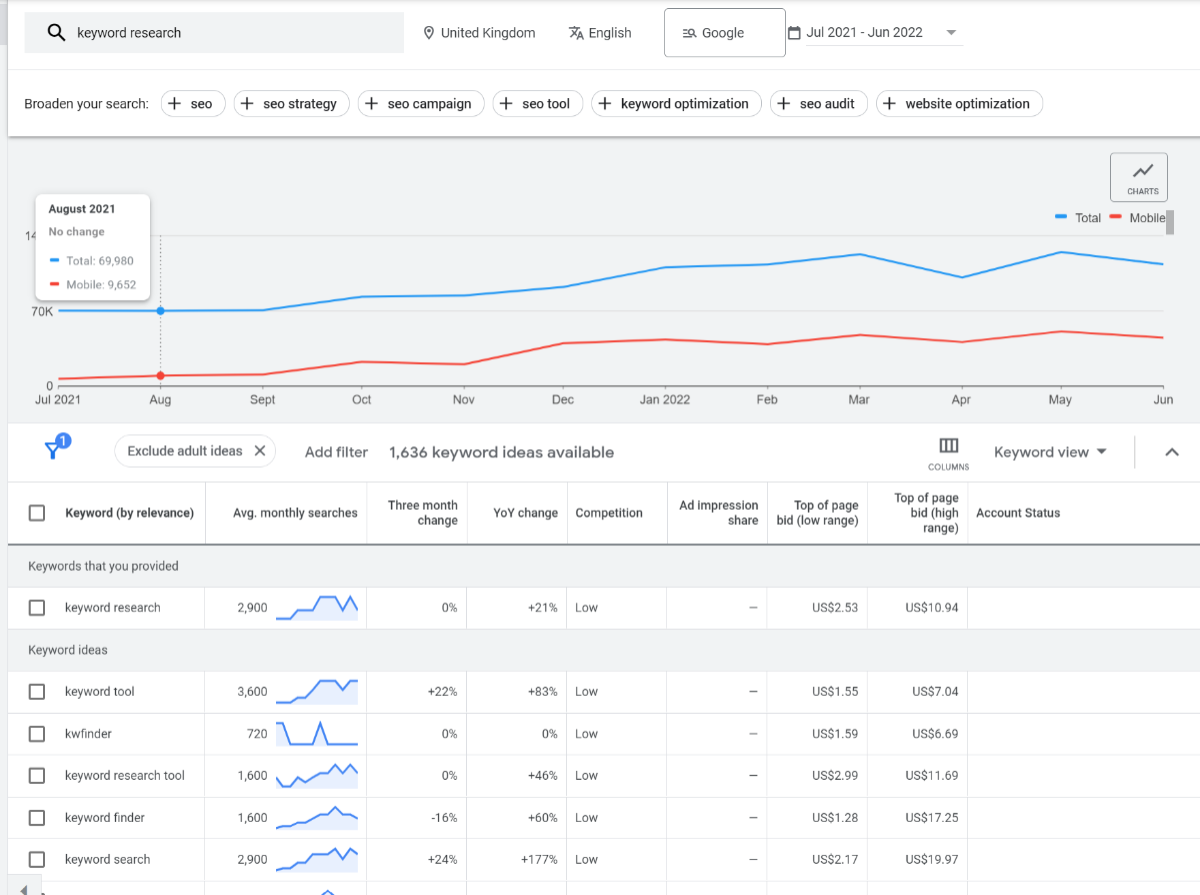
Task: Select the 'keyword tool' row checkbox
Action: coord(37,692)
